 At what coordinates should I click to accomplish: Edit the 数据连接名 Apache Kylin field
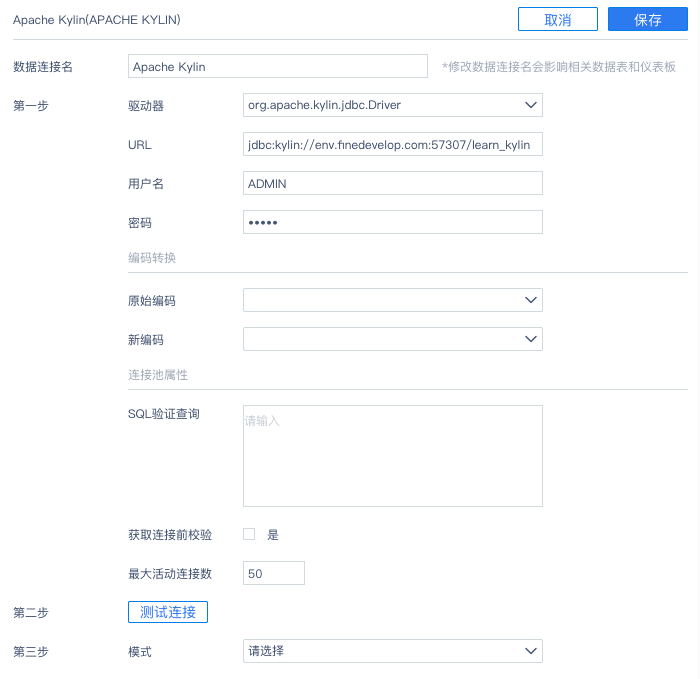coord(278,66)
